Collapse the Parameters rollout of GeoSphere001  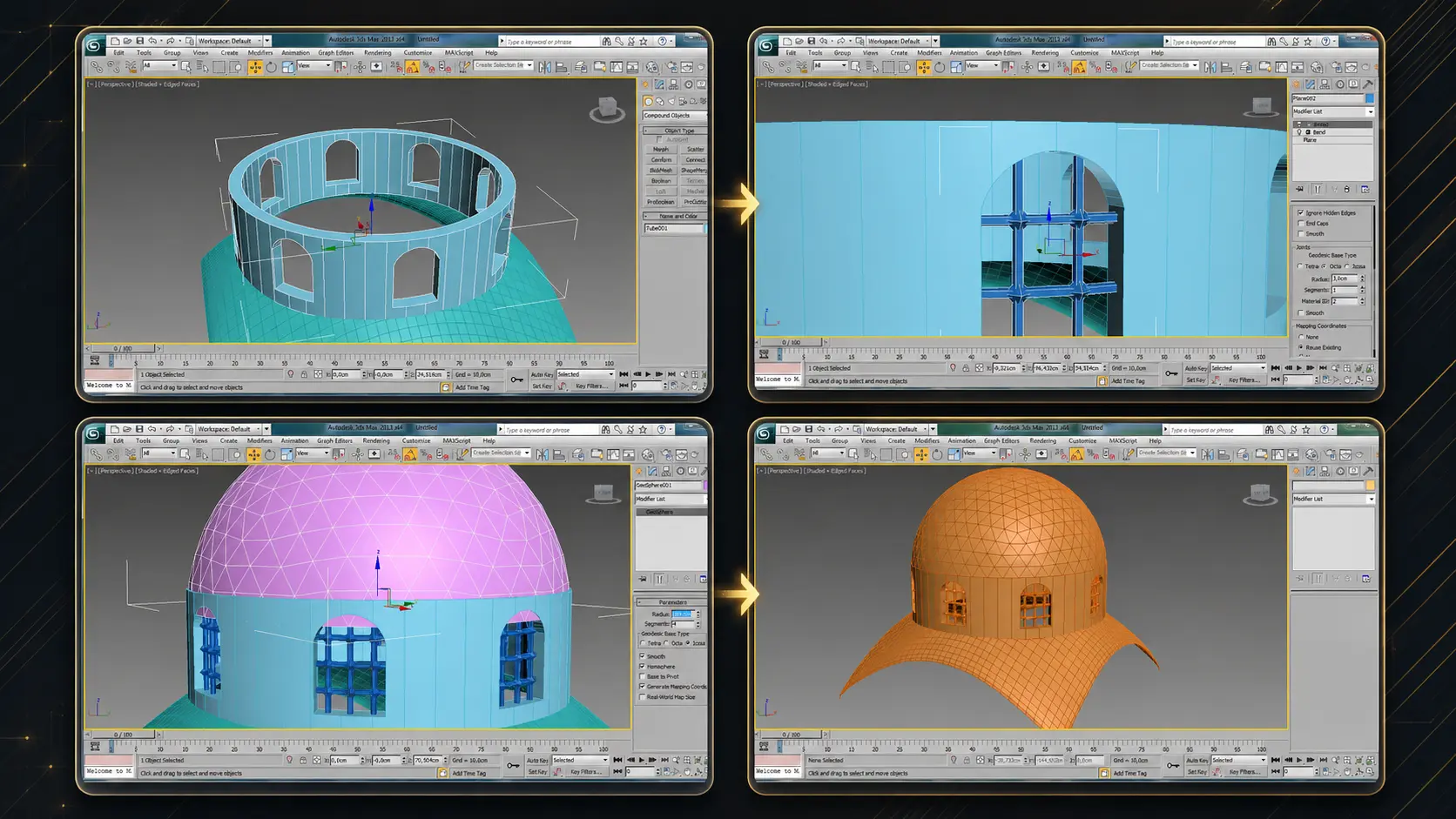coord(670,602)
